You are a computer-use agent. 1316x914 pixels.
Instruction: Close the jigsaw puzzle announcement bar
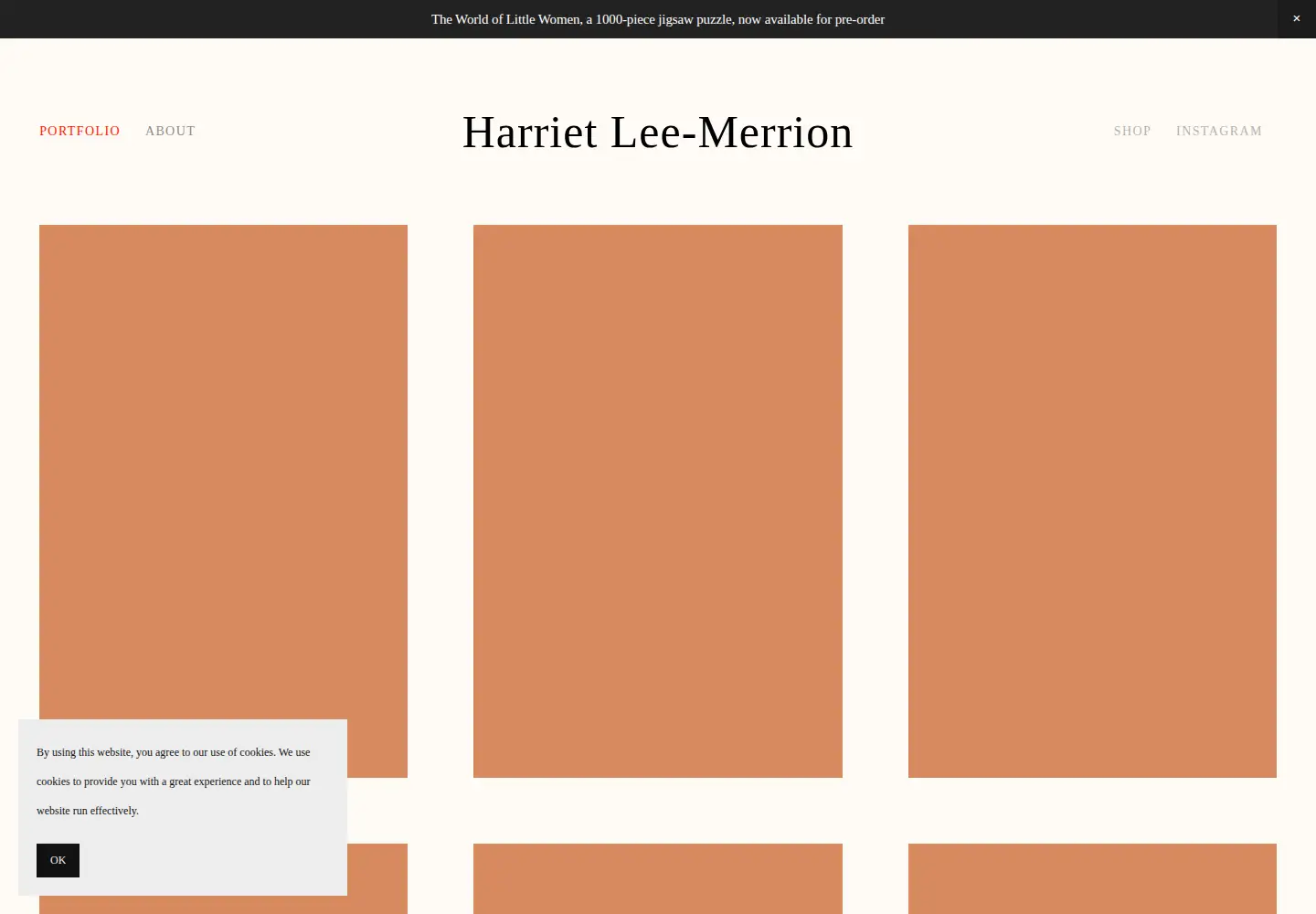(x=1296, y=19)
